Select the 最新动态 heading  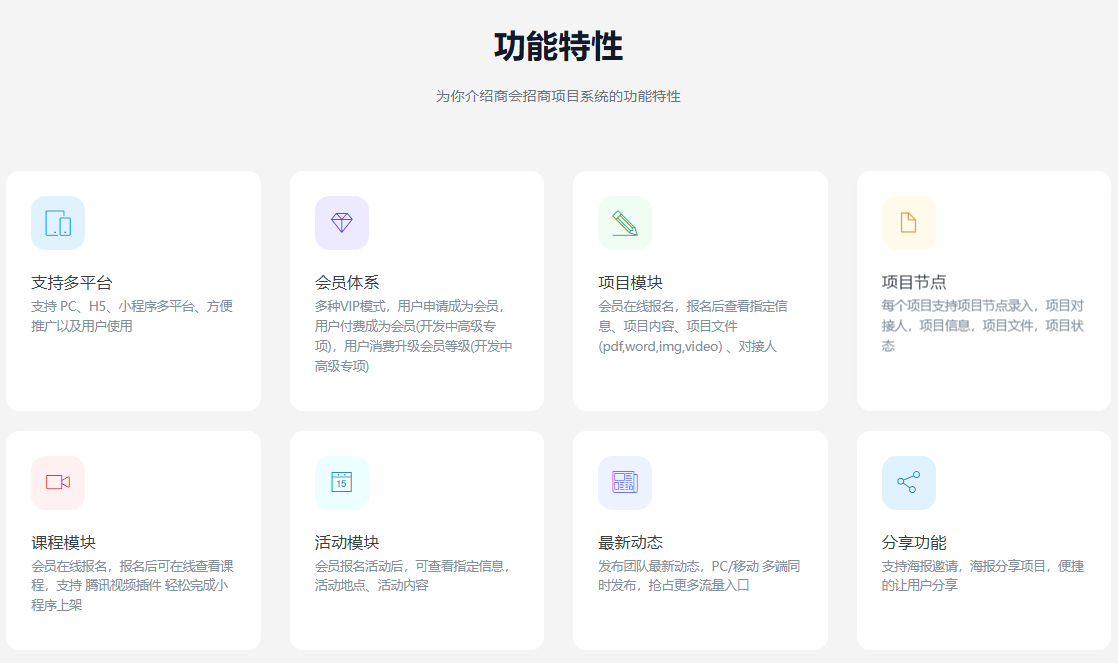(630, 543)
